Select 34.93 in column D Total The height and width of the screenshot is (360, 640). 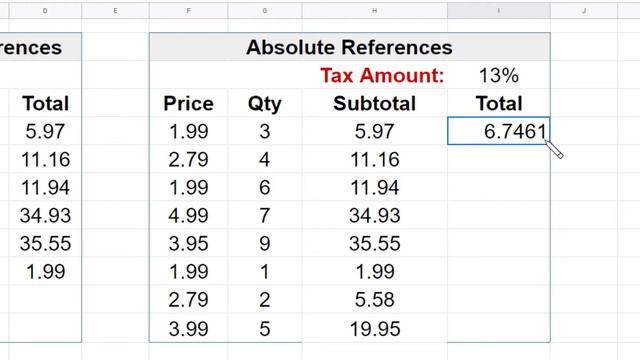coord(45,215)
